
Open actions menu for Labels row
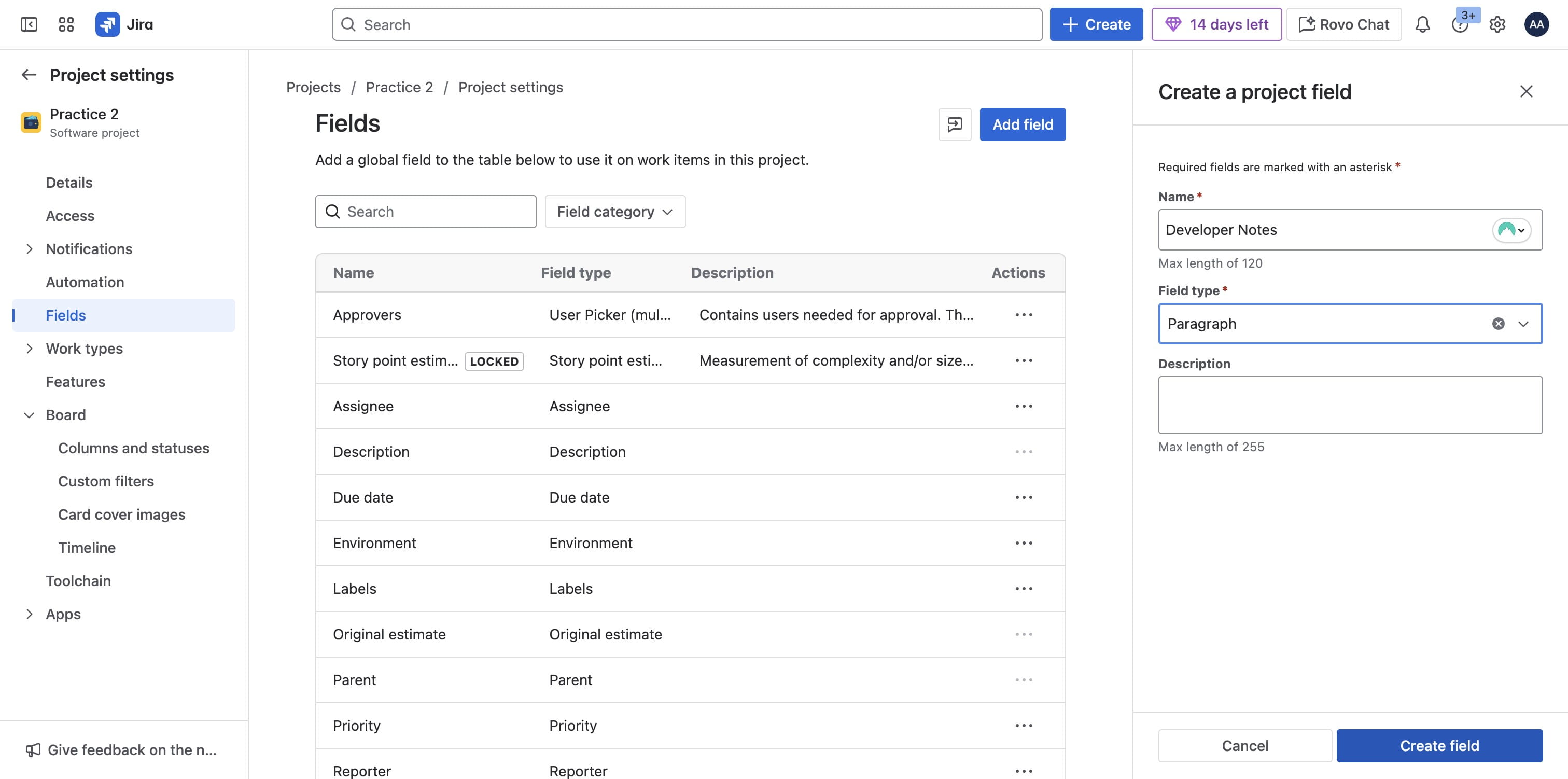pyautogui.click(x=1023, y=589)
